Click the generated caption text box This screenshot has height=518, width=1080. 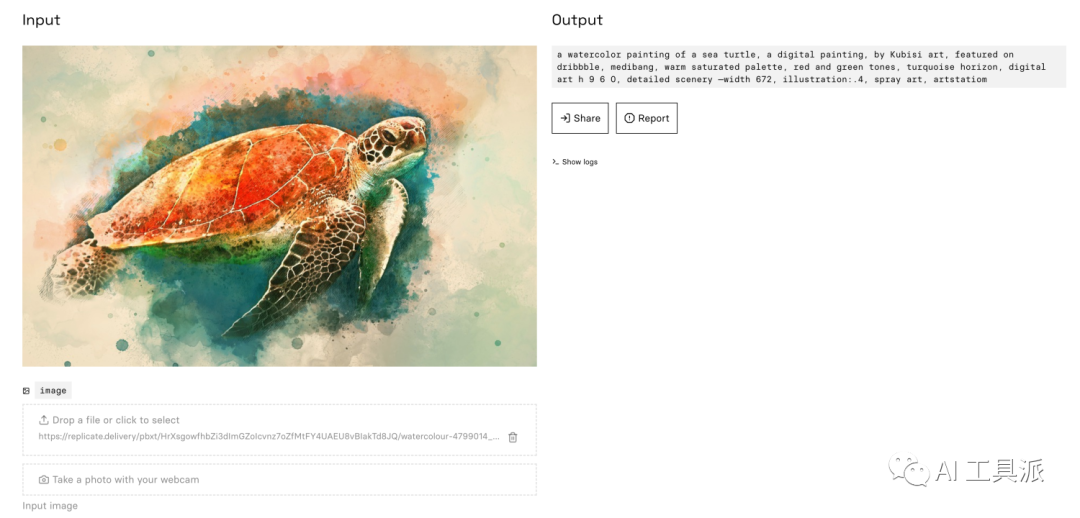pos(808,67)
